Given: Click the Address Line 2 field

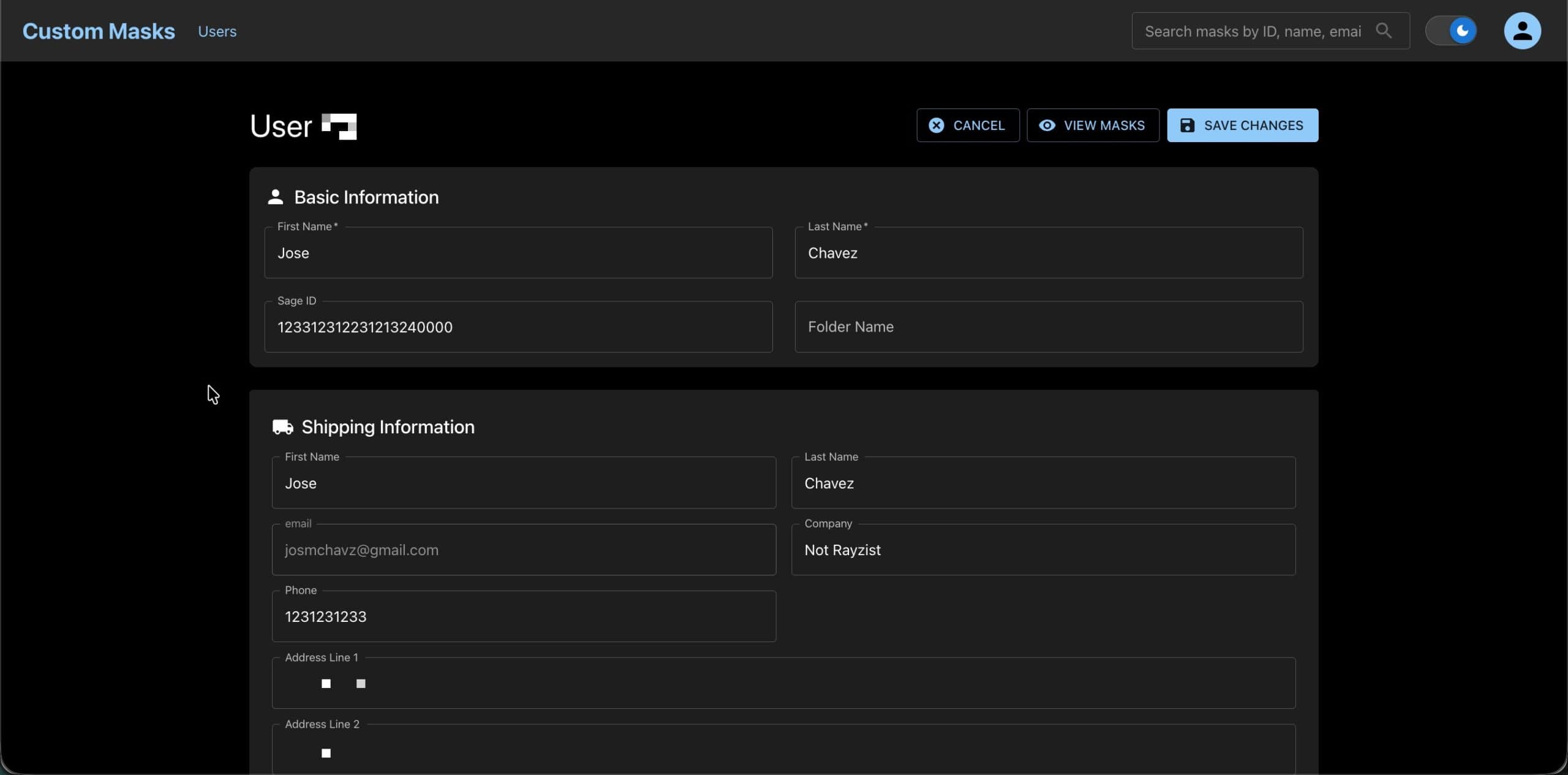Looking at the screenshot, I should coord(783,752).
